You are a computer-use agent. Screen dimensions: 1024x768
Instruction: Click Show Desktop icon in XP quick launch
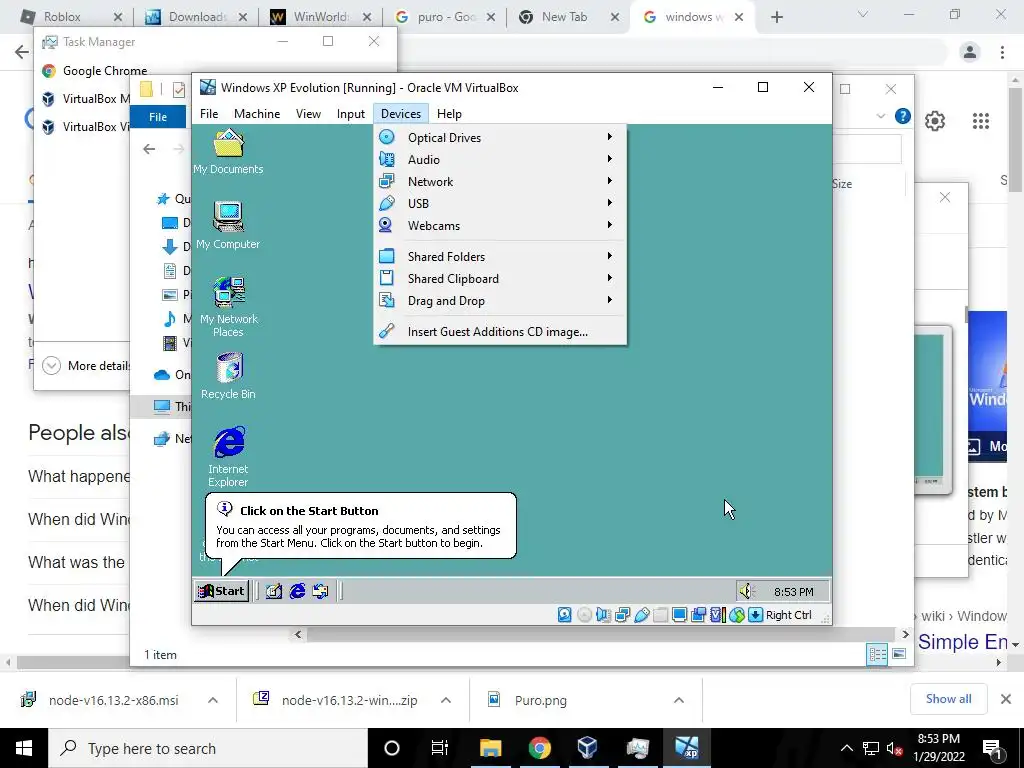pos(274,591)
